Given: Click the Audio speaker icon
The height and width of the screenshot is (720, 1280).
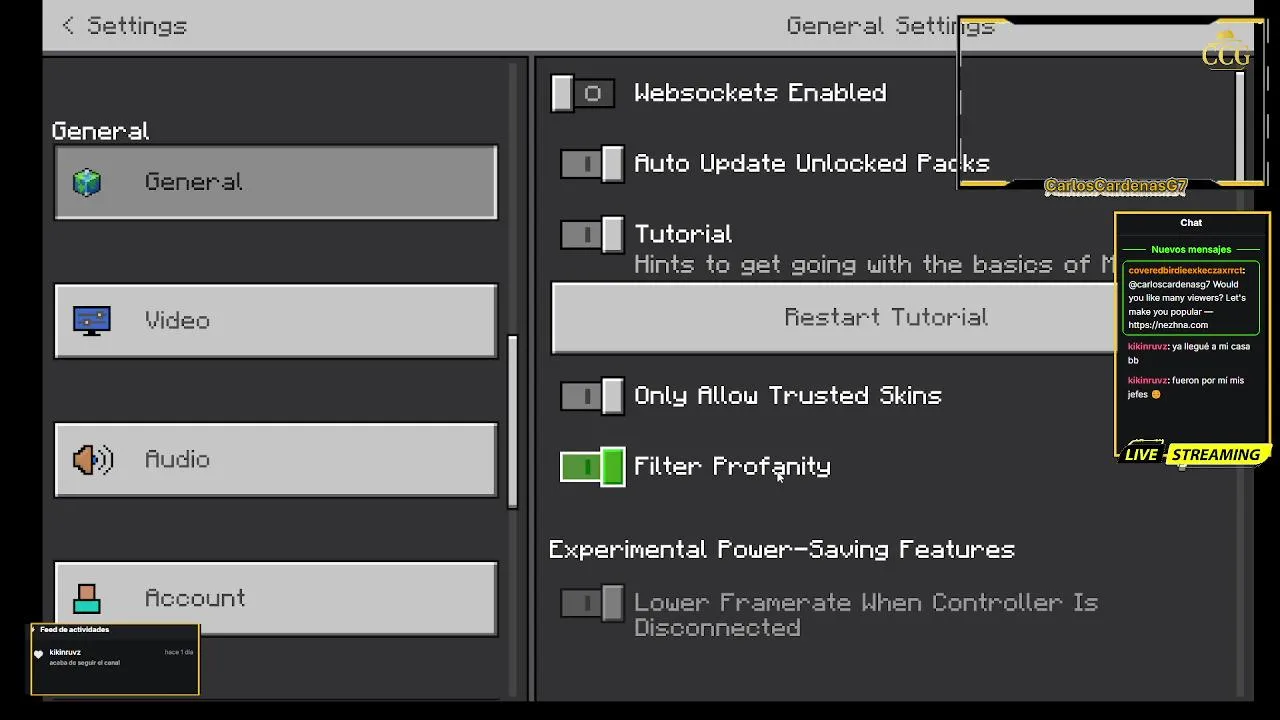Looking at the screenshot, I should tap(93, 460).
